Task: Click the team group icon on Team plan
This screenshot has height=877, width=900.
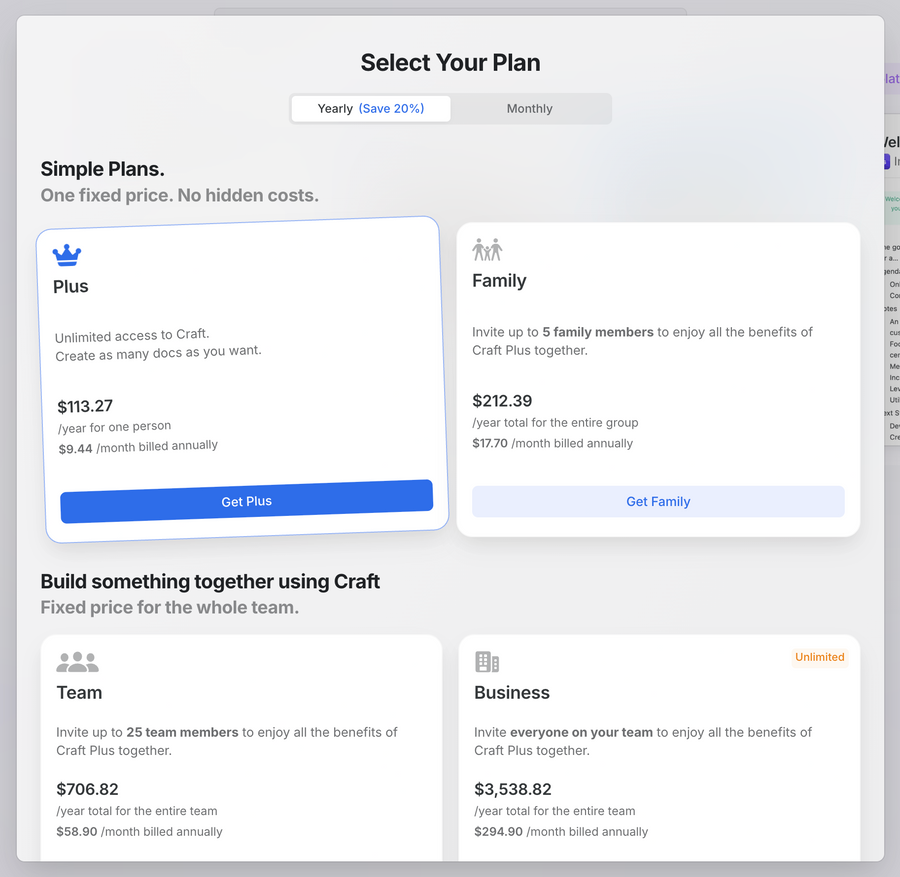Action: (x=78, y=661)
